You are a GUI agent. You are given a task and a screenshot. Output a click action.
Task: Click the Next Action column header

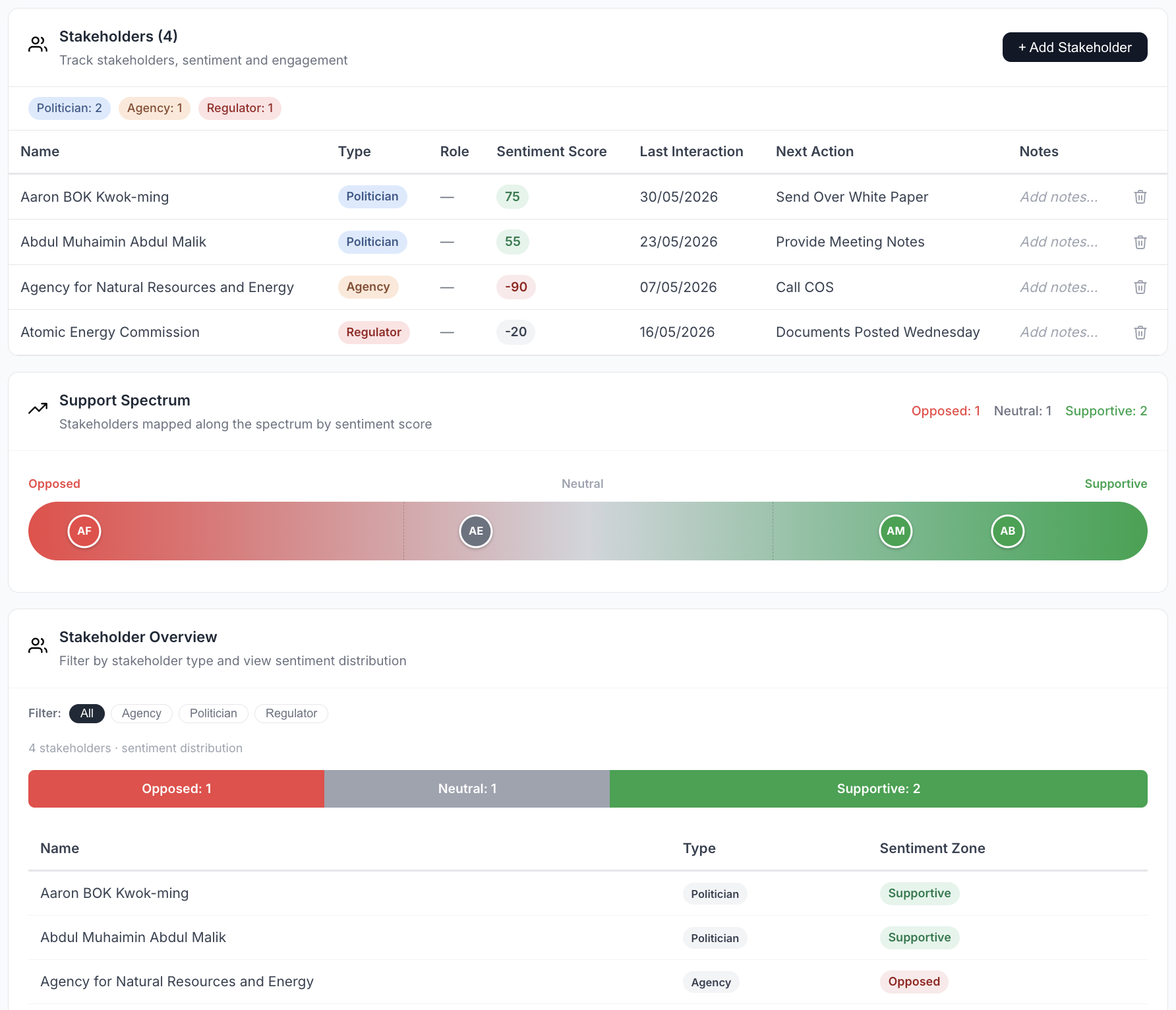(x=815, y=152)
